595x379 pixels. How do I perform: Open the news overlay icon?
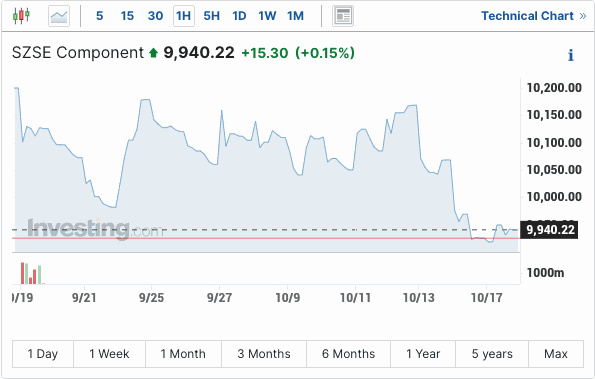pyautogui.click(x=343, y=16)
